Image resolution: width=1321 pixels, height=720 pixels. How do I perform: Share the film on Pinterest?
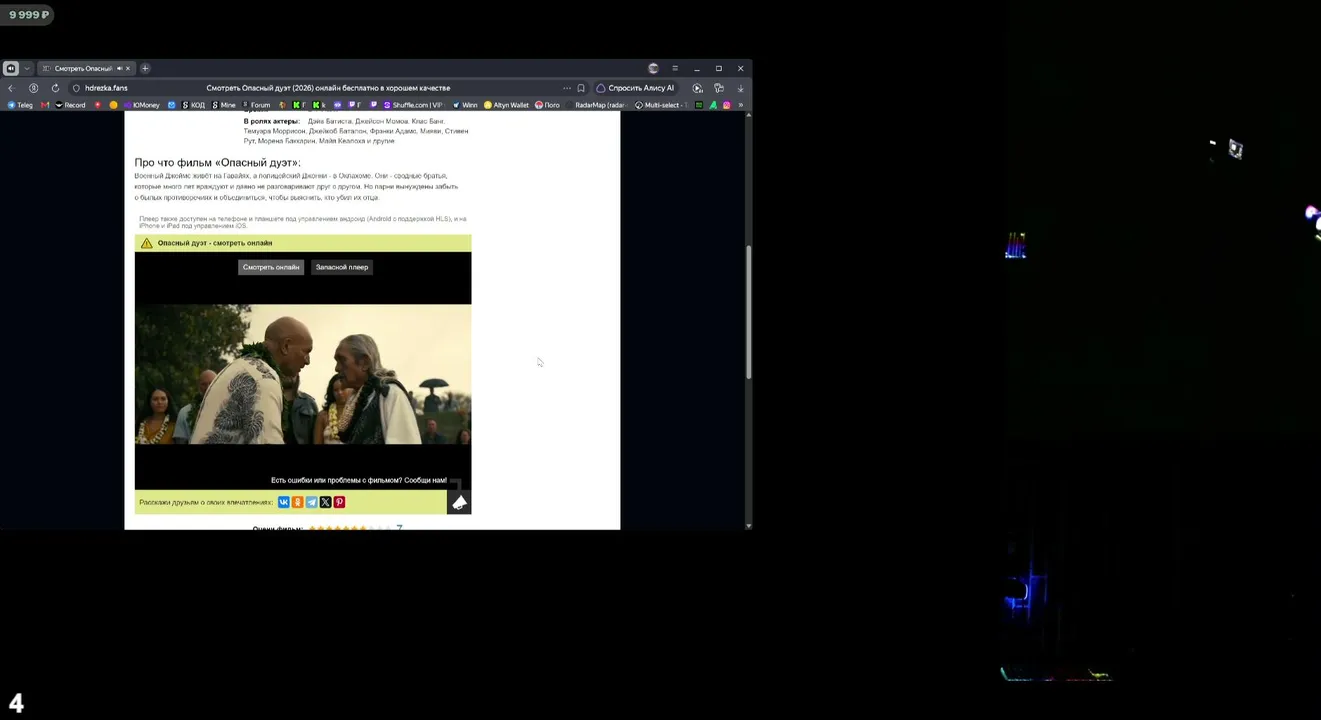(339, 502)
